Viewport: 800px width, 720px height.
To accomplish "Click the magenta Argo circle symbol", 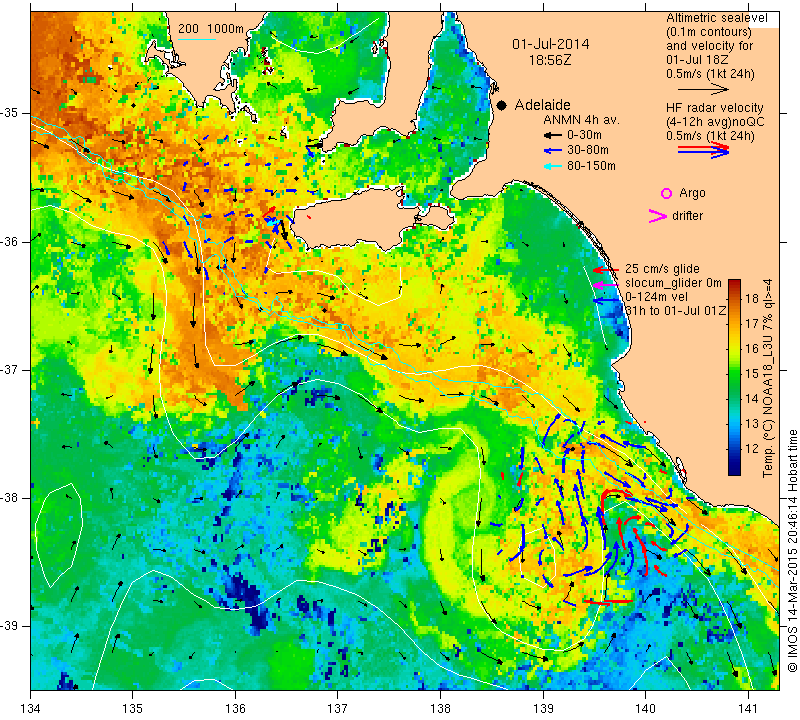I will tap(666, 193).
